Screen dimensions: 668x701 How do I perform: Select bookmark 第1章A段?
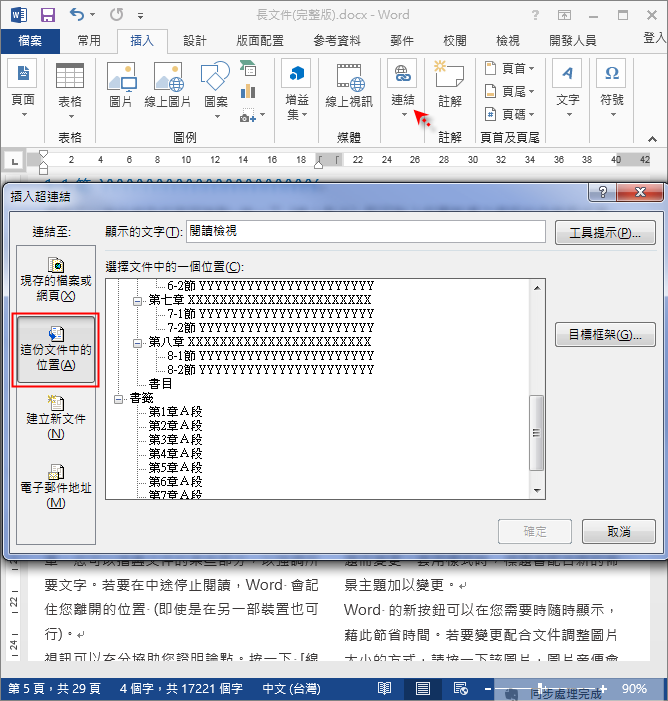click(175, 411)
